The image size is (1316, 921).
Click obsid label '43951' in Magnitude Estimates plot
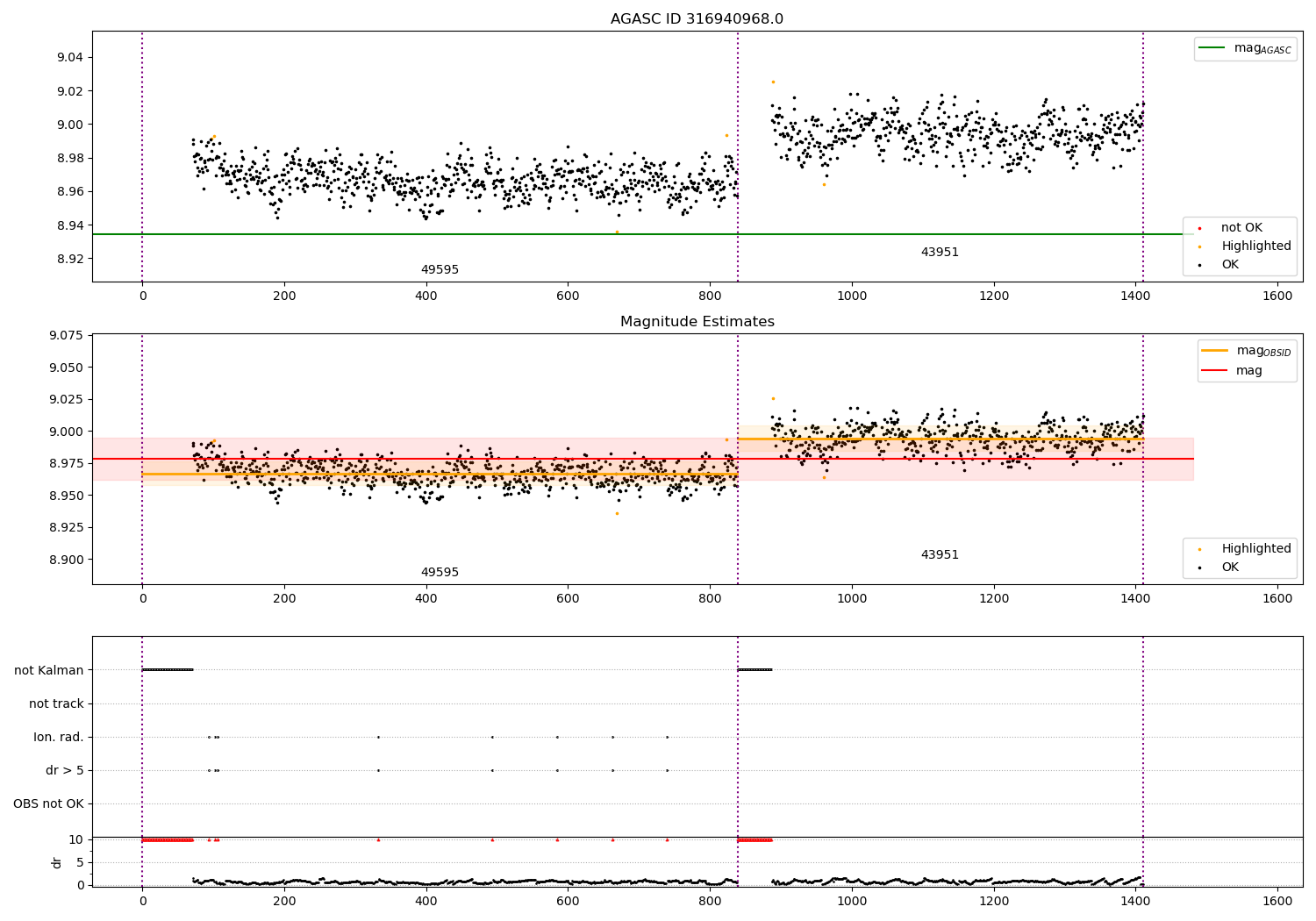click(940, 555)
